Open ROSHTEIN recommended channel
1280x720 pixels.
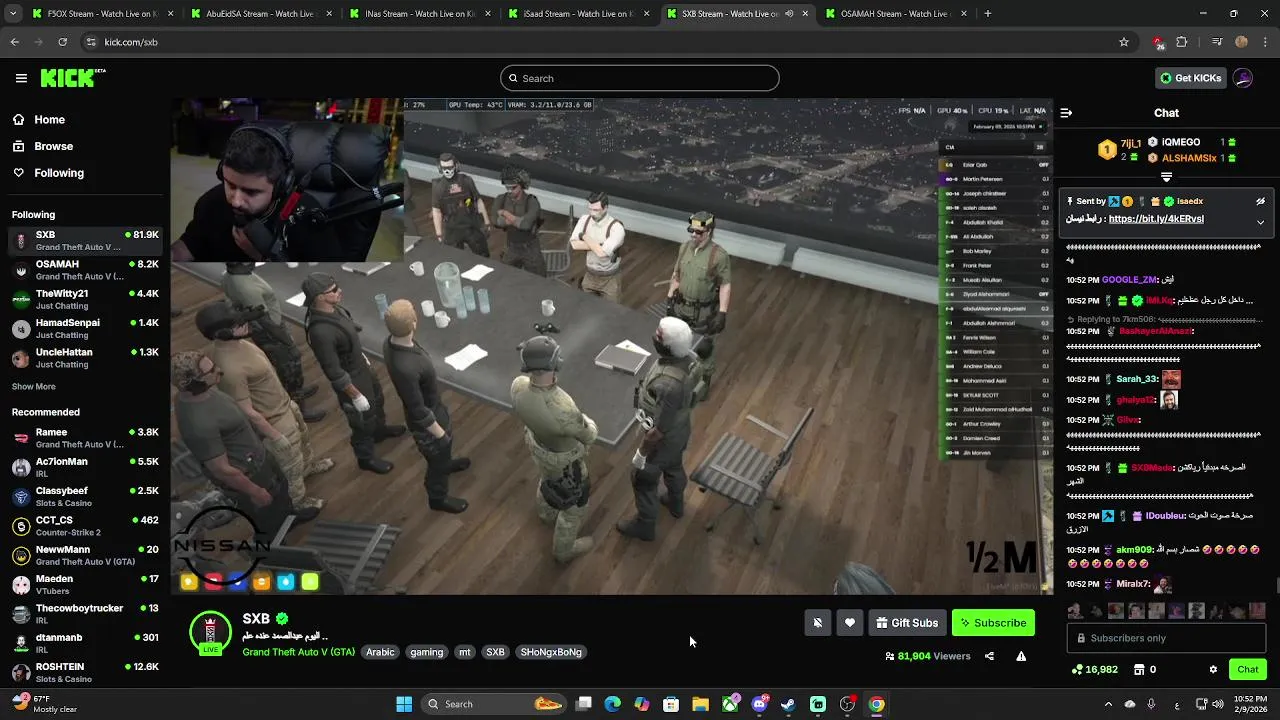(85, 672)
